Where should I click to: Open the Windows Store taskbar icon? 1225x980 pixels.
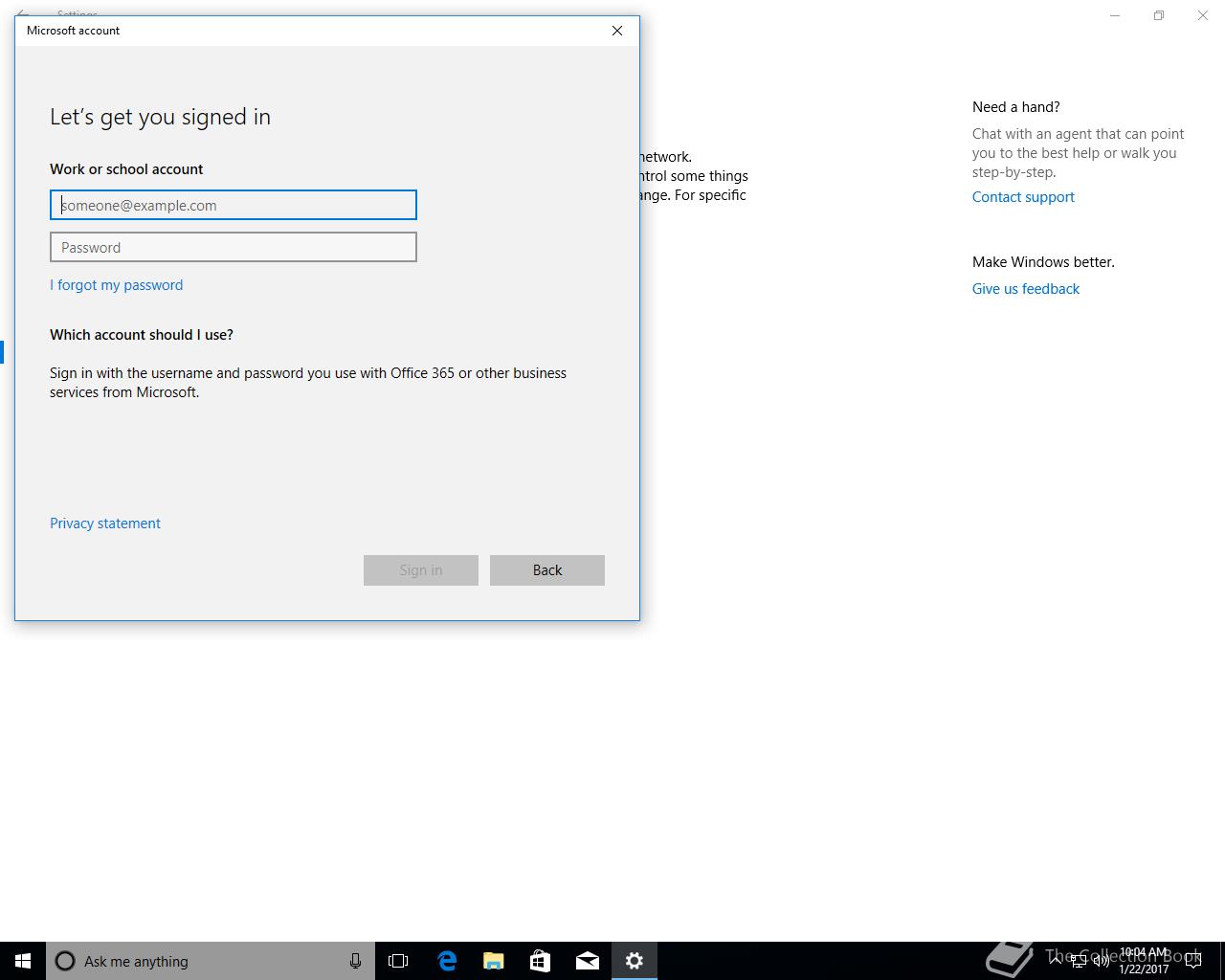(540, 961)
